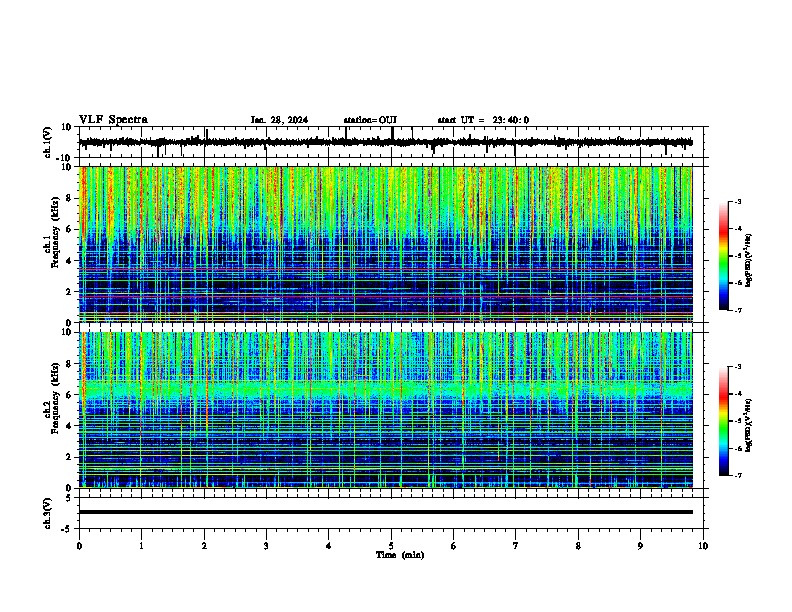Click the "8" kHz tick on the ch.2 frequency axis
This screenshot has width=792, height=612.
click(69, 364)
